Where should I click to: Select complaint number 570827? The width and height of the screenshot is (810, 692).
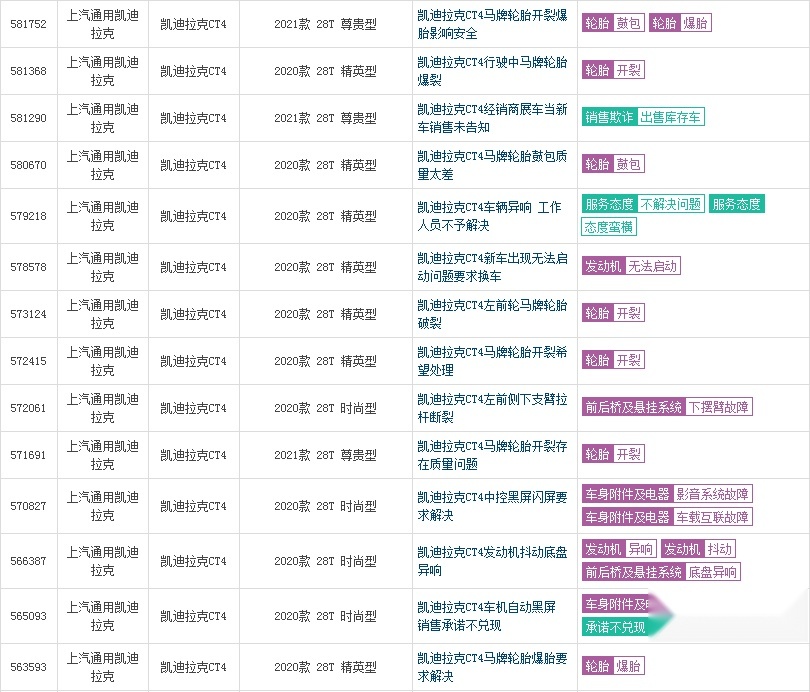pyautogui.click(x=28, y=506)
